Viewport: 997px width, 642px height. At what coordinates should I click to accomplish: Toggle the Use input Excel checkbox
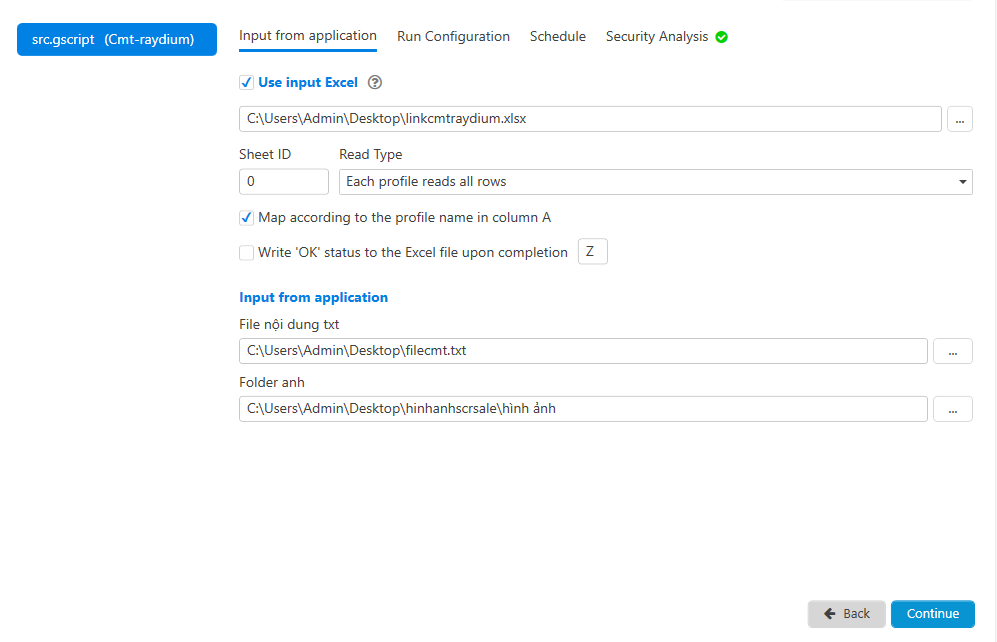[247, 83]
